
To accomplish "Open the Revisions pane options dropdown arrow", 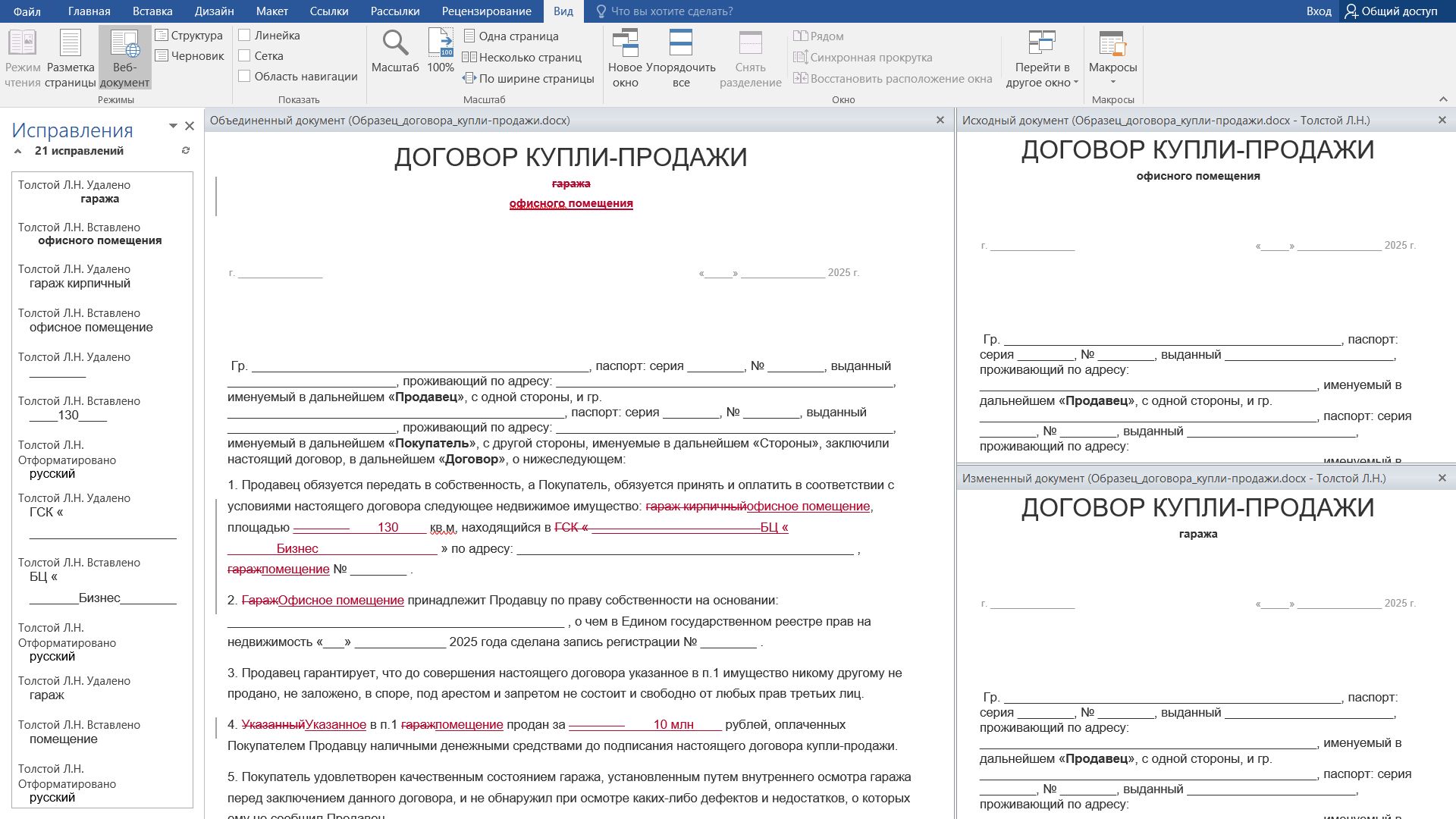I will click(x=173, y=126).
